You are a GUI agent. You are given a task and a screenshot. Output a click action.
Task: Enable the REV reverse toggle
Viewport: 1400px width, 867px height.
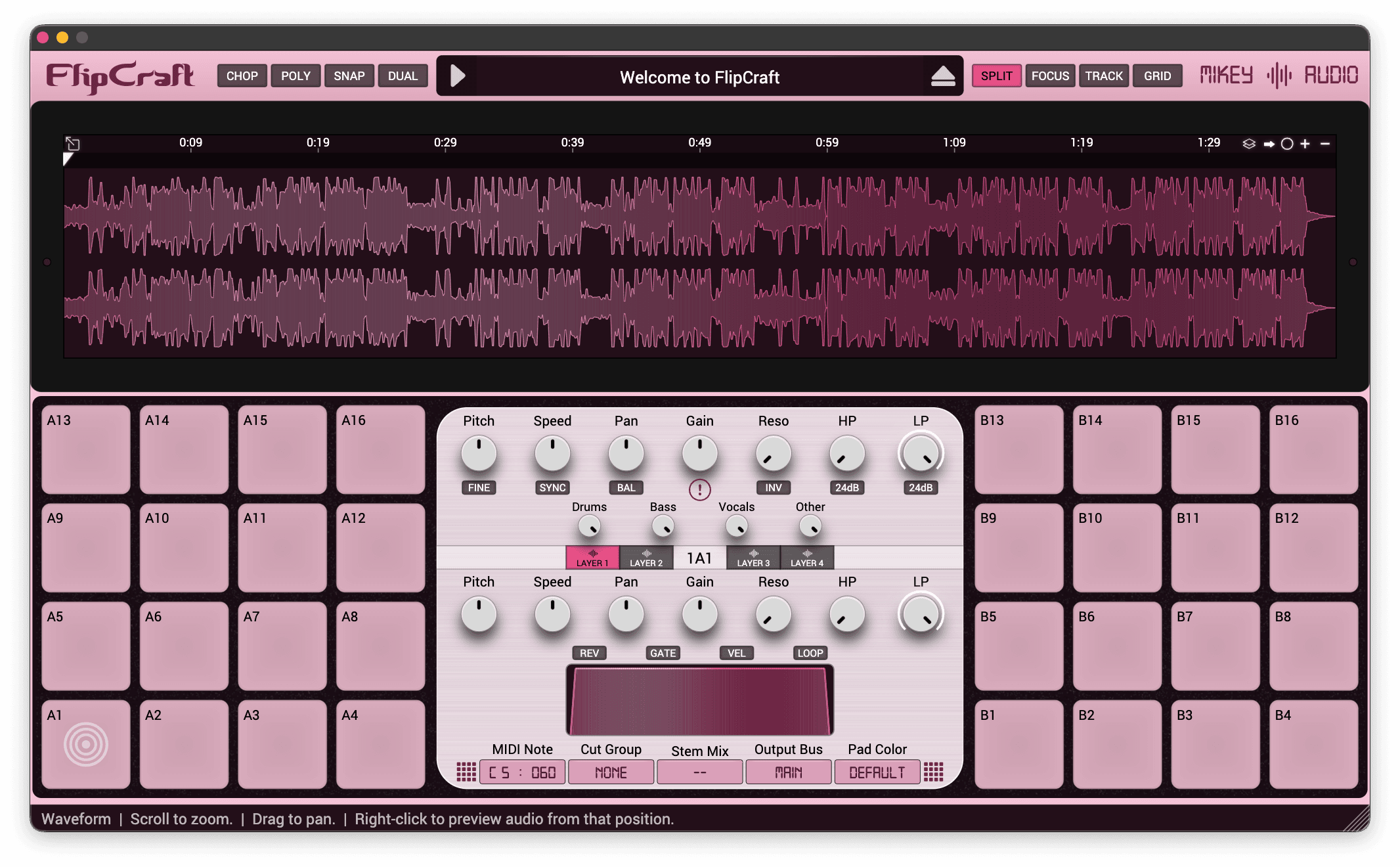(589, 653)
